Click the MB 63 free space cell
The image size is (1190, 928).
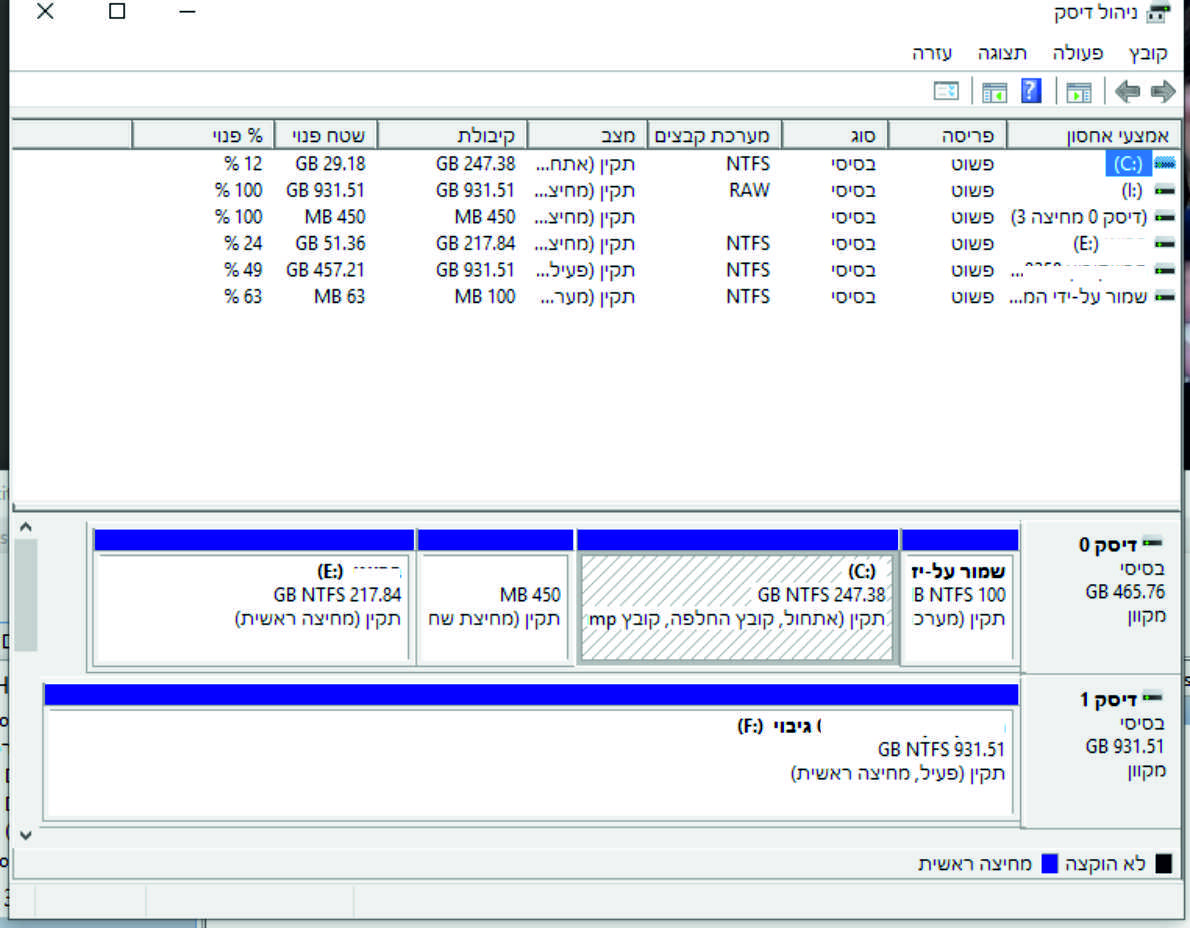tap(339, 296)
